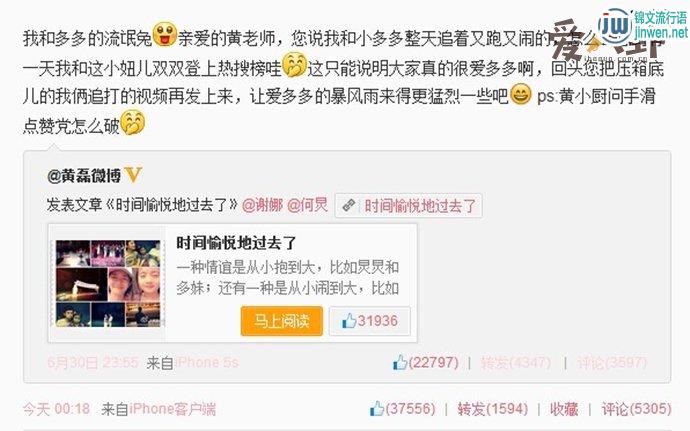Viewport: 690px width, 431px height.
Task: Click the JW jinwen.net logo
Action: [642, 26]
